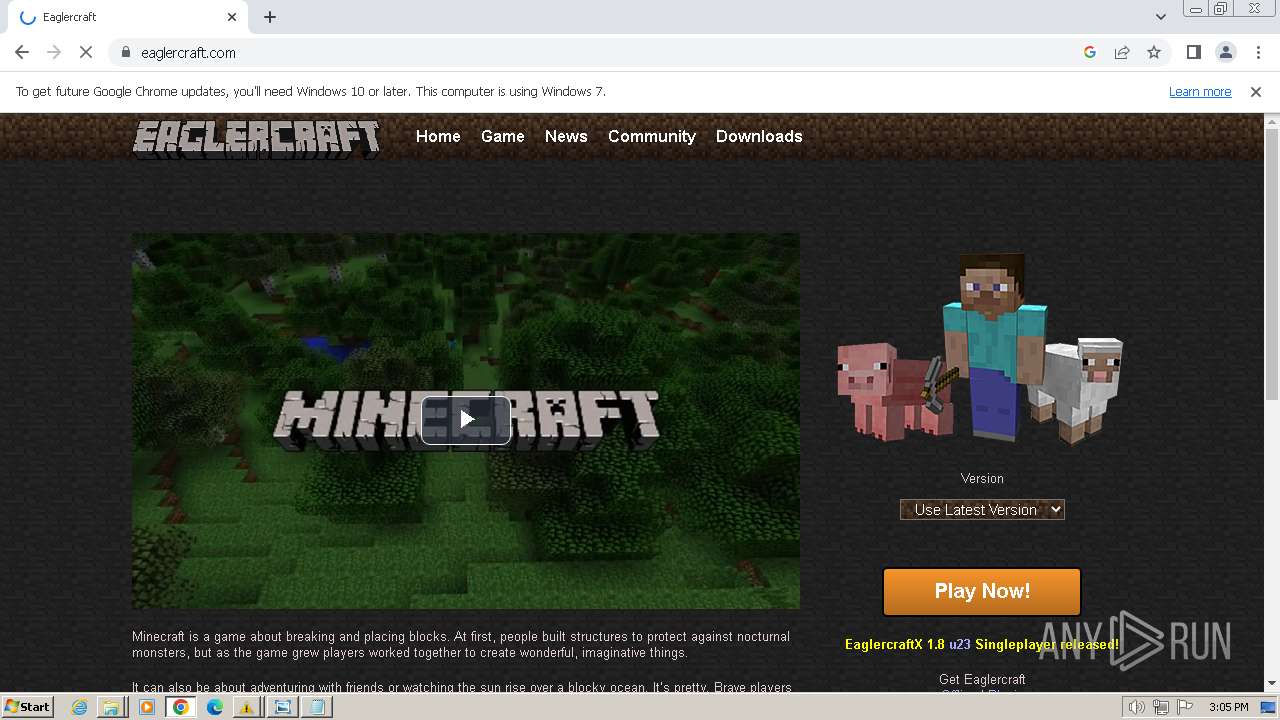Open the Chrome three-dot menu
The image size is (1280, 720).
click(1258, 52)
